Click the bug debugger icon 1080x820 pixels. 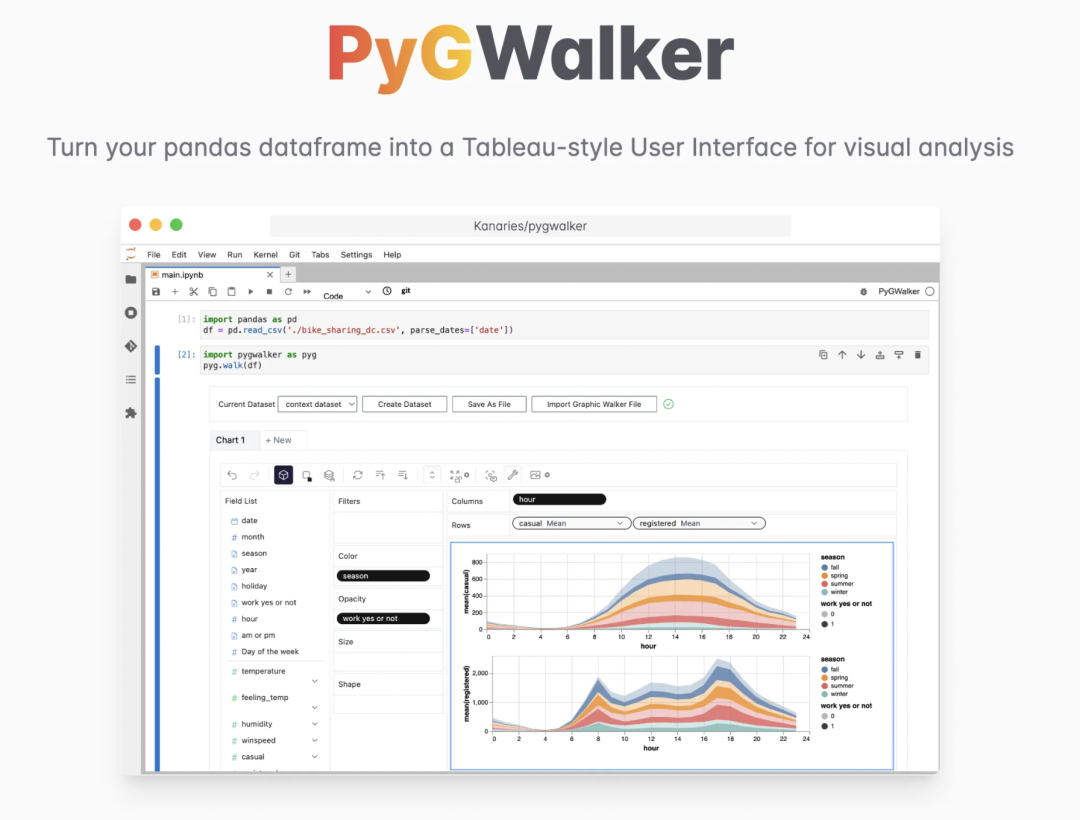[x=864, y=292]
